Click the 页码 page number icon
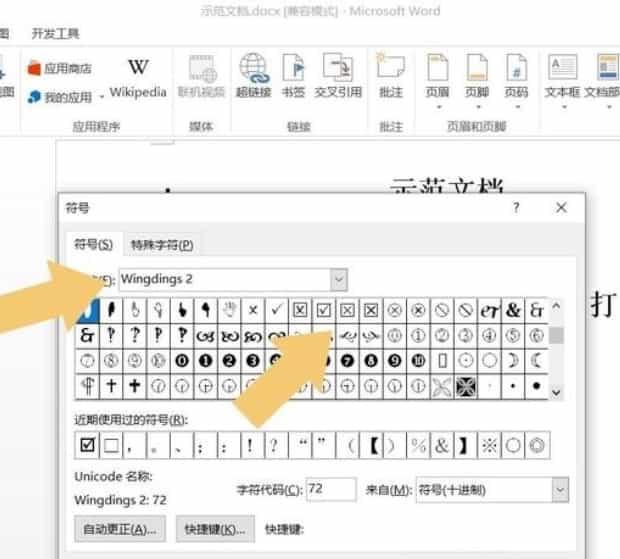 [x=516, y=77]
